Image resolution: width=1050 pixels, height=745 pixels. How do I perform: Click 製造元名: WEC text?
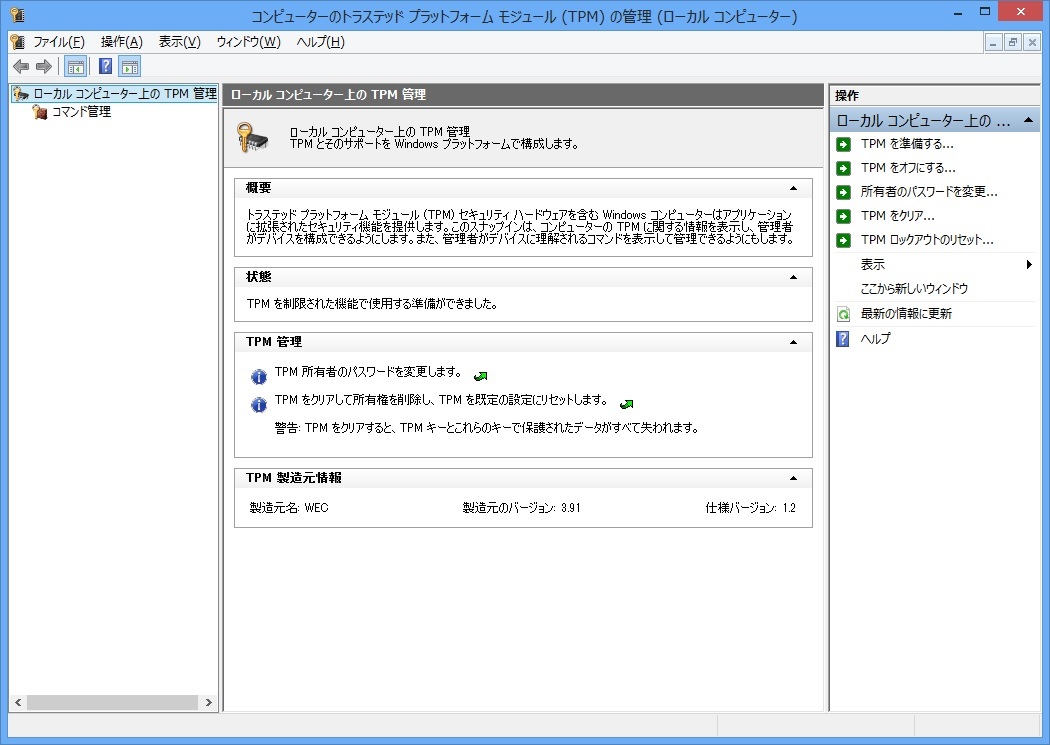click(x=289, y=508)
